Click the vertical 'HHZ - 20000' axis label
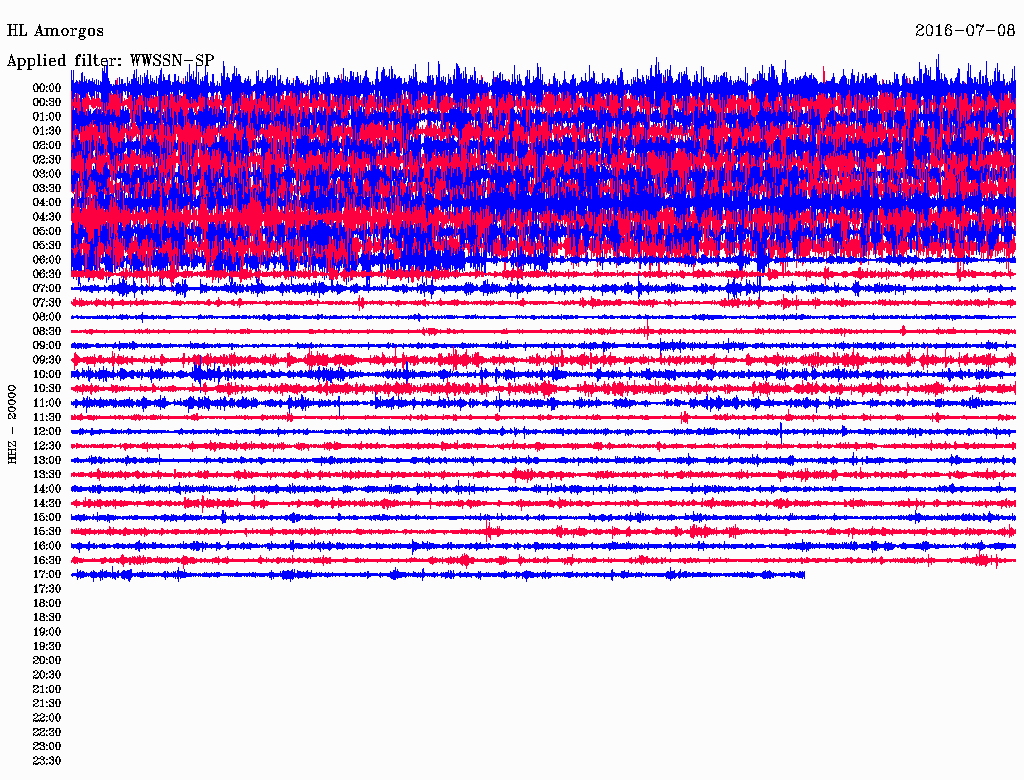The image size is (1024, 780). pyautogui.click(x=12, y=424)
